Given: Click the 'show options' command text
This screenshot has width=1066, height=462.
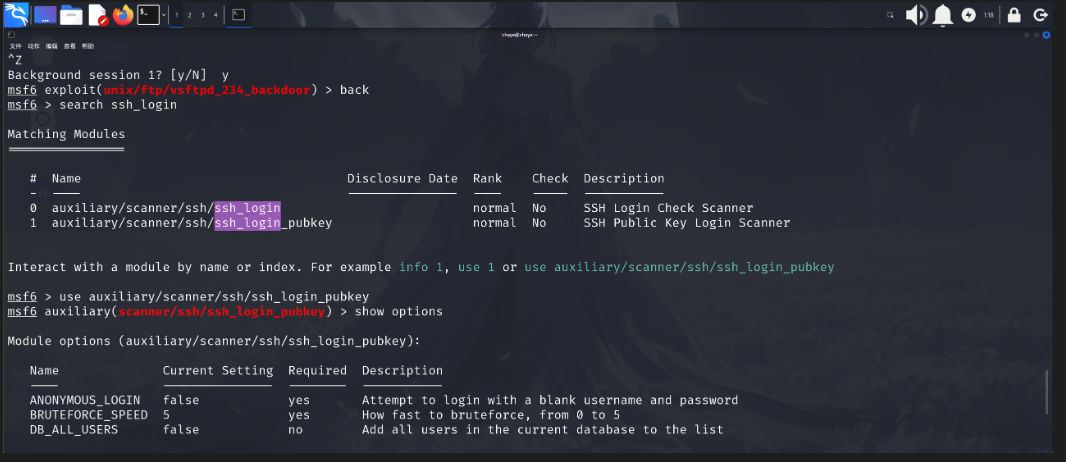Looking at the screenshot, I should (398, 312).
